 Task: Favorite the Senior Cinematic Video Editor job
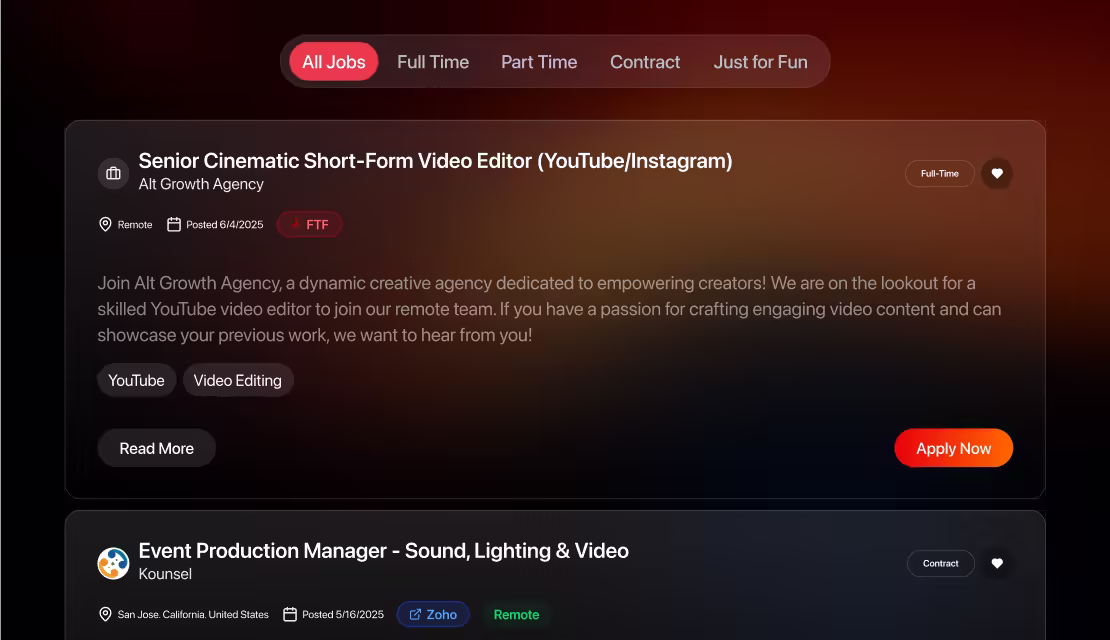(x=997, y=173)
